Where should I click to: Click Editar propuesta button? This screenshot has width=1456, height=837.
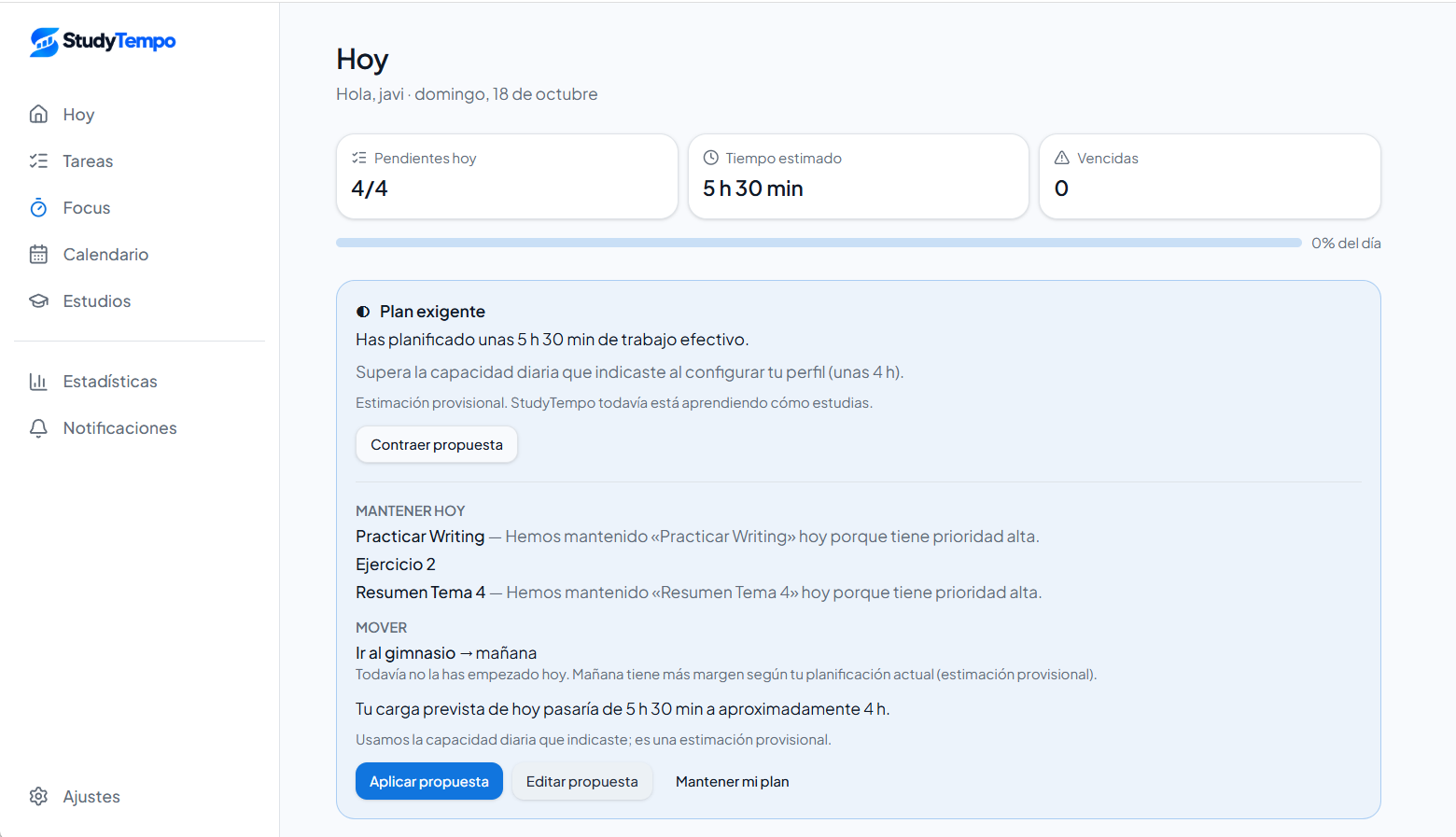click(x=582, y=781)
